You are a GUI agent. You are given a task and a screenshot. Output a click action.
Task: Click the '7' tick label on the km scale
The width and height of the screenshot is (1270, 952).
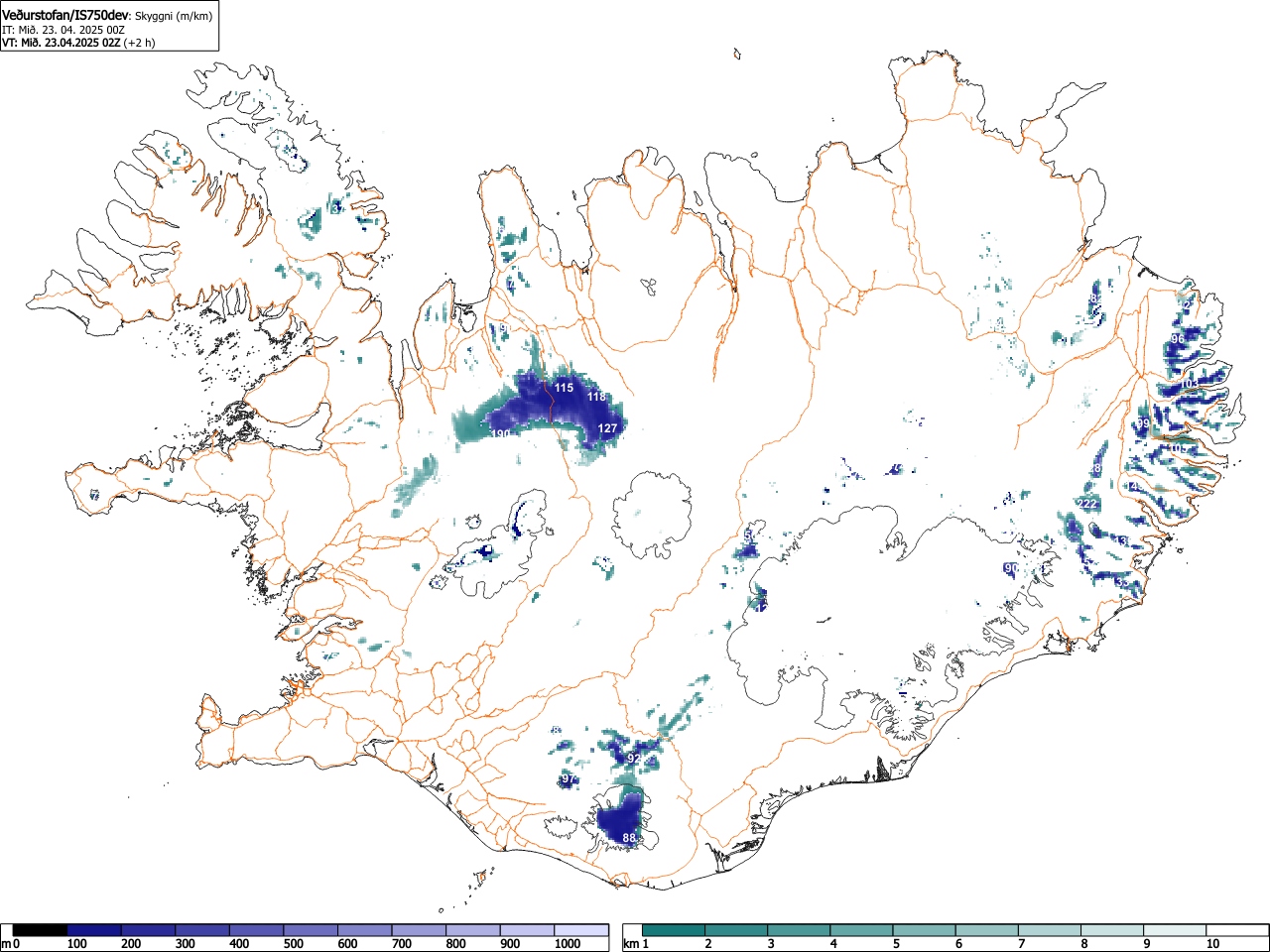click(1021, 944)
